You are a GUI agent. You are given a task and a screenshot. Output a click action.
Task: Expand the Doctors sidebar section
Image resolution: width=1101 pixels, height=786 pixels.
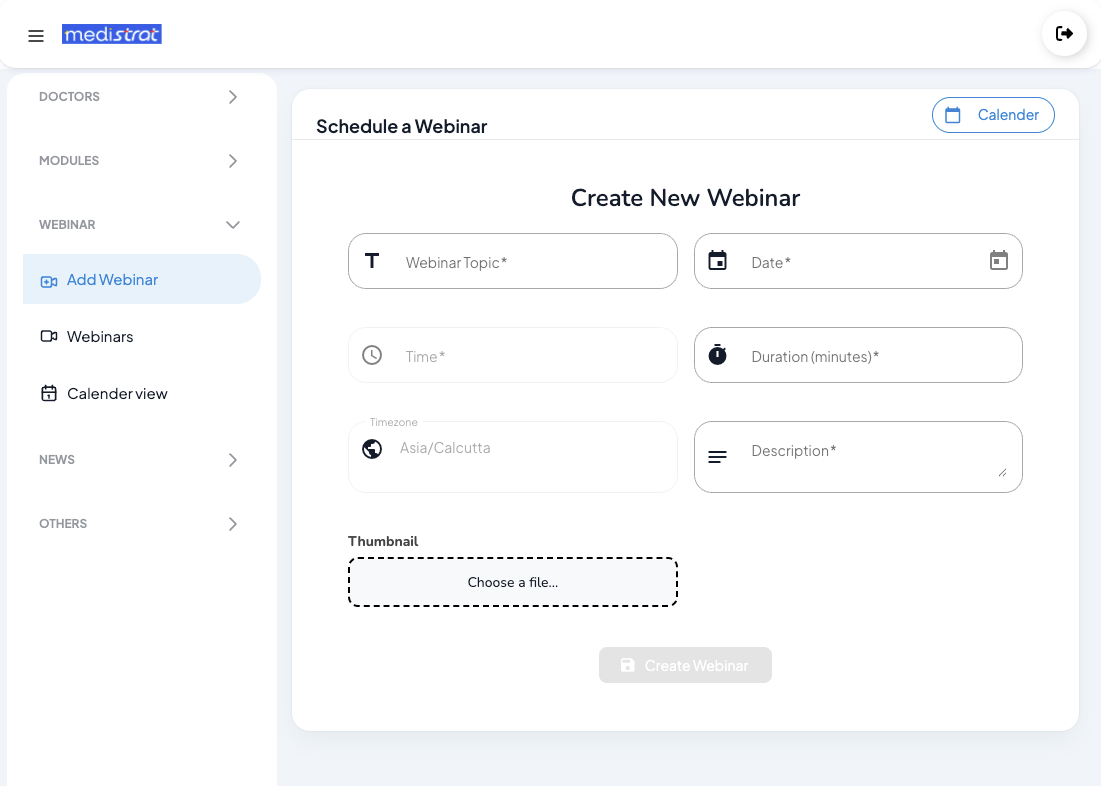(x=232, y=97)
